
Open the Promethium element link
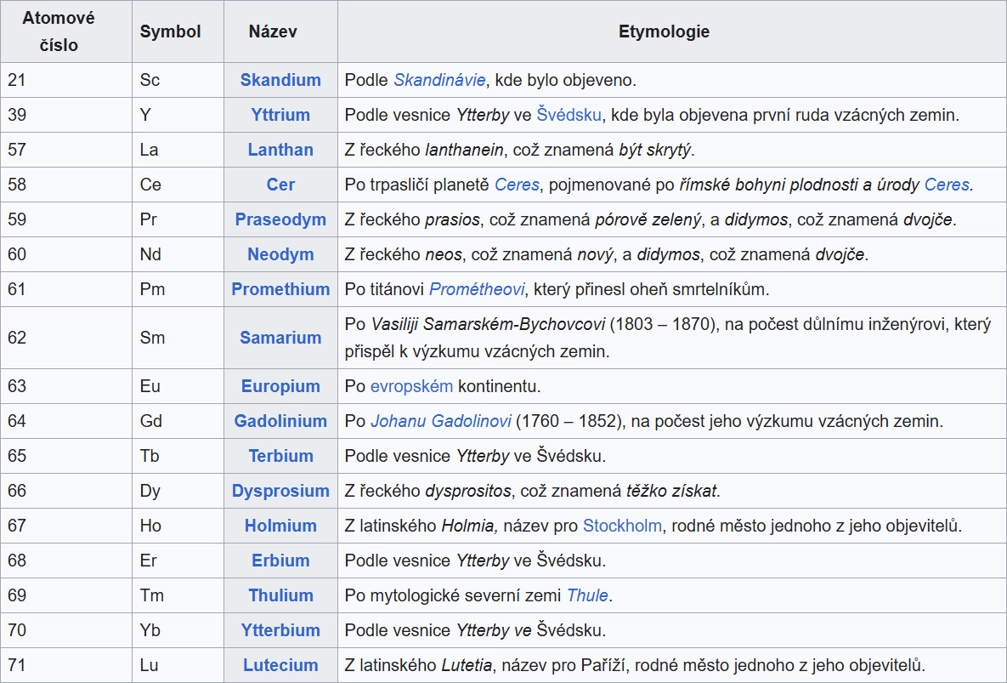pos(280,288)
